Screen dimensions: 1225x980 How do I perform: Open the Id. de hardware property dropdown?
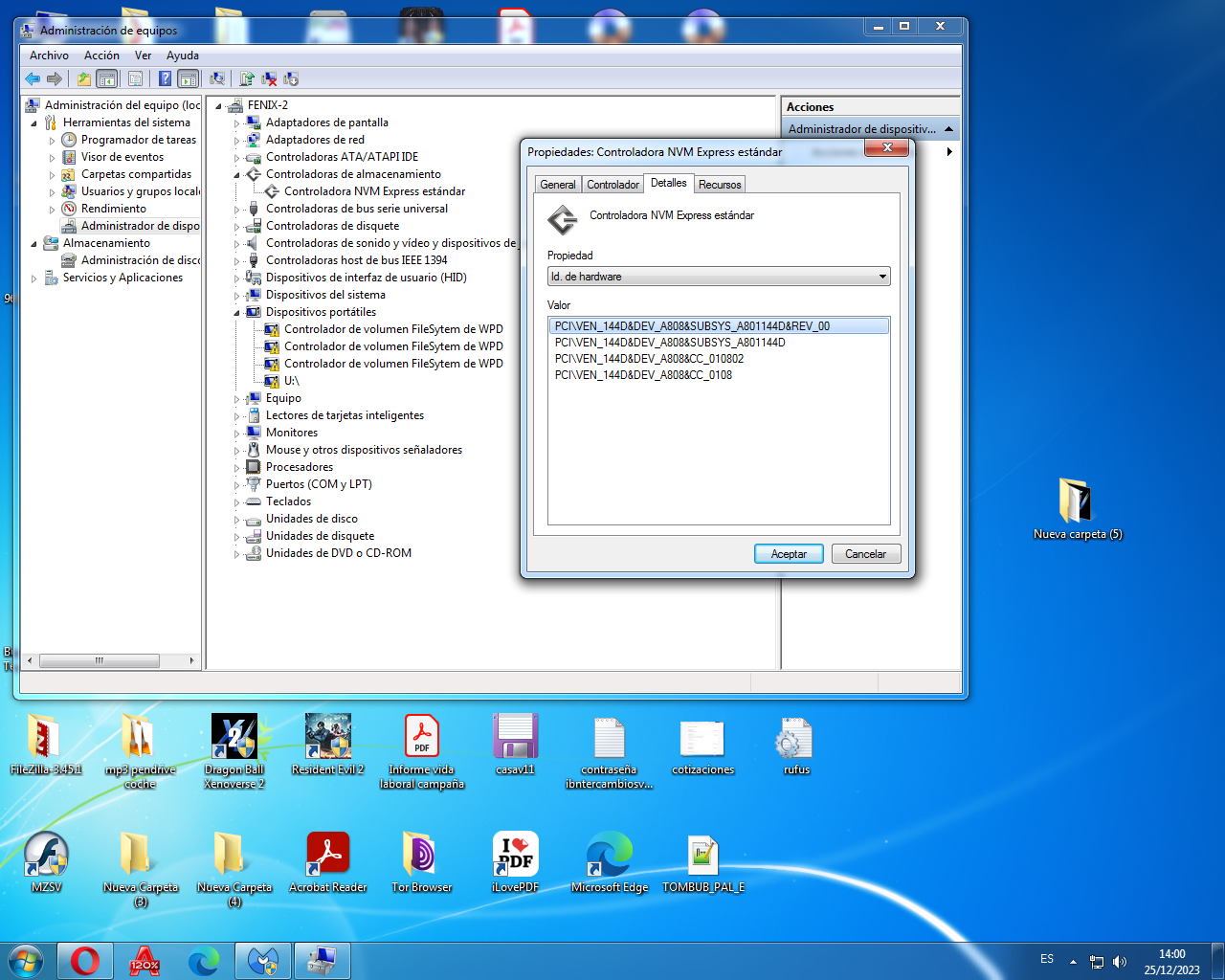click(719, 277)
